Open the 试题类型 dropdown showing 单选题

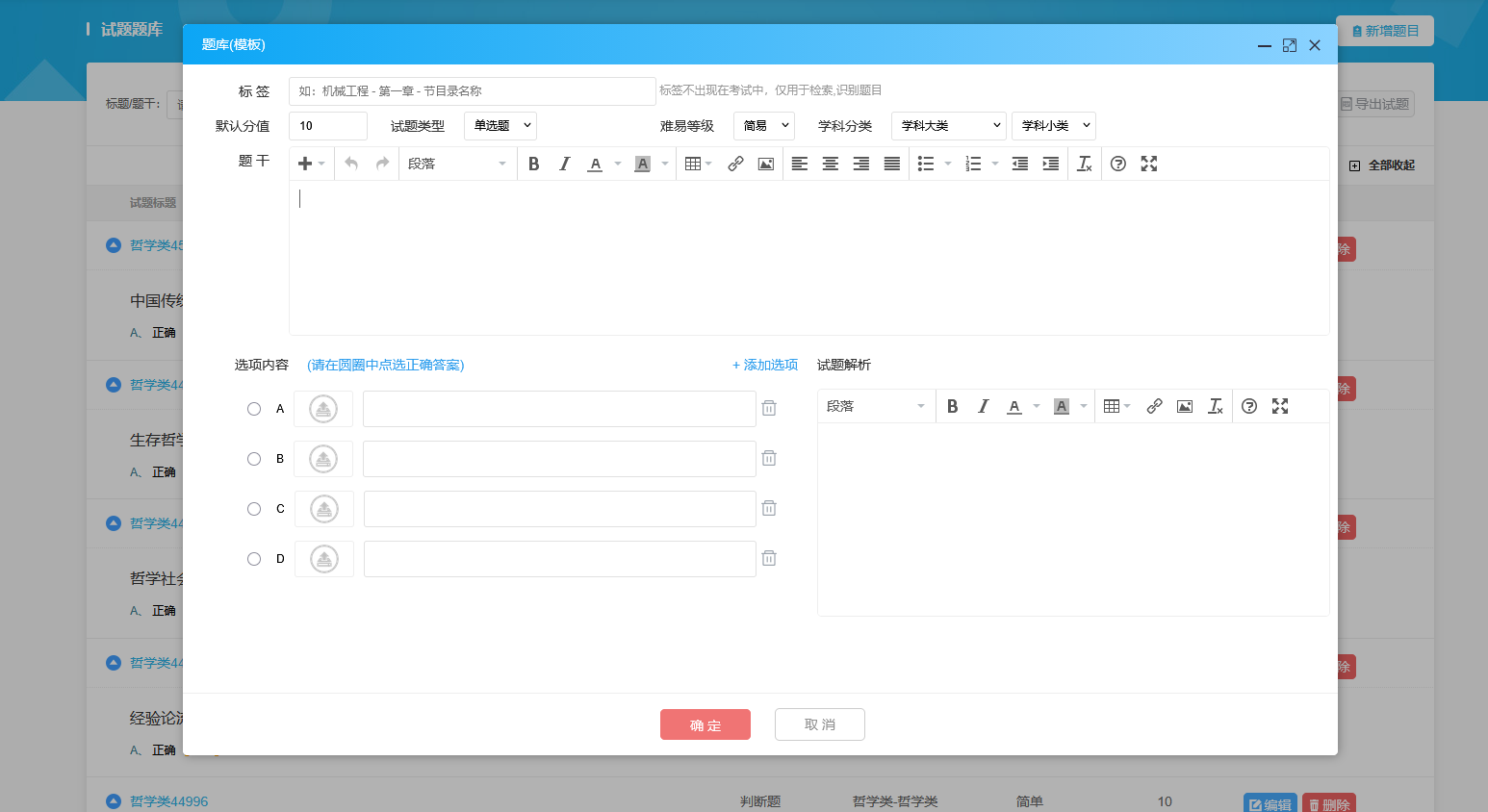tap(500, 126)
